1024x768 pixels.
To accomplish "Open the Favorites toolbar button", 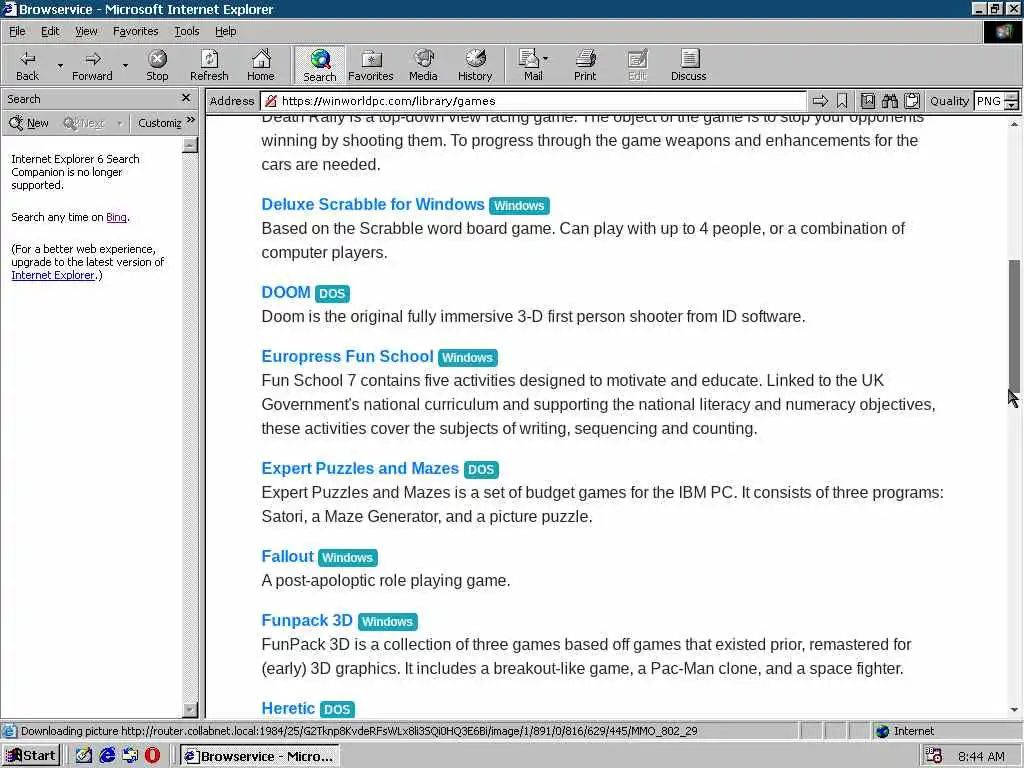I will pyautogui.click(x=371, y=65).
